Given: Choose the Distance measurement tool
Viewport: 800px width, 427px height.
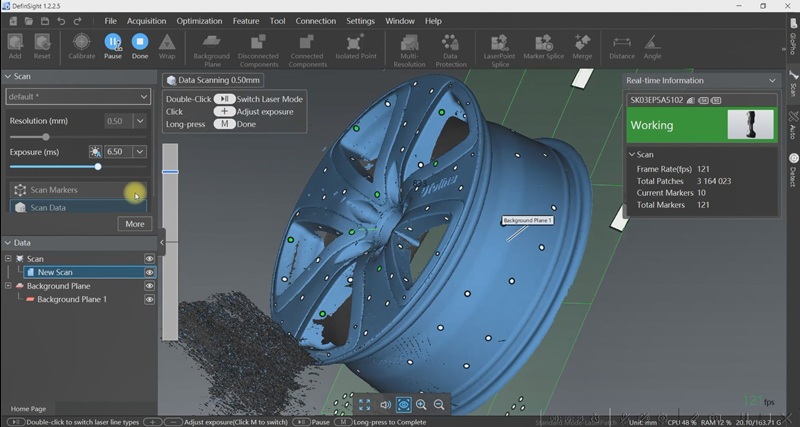Looking at the screenshot, I should coord(621,43).
